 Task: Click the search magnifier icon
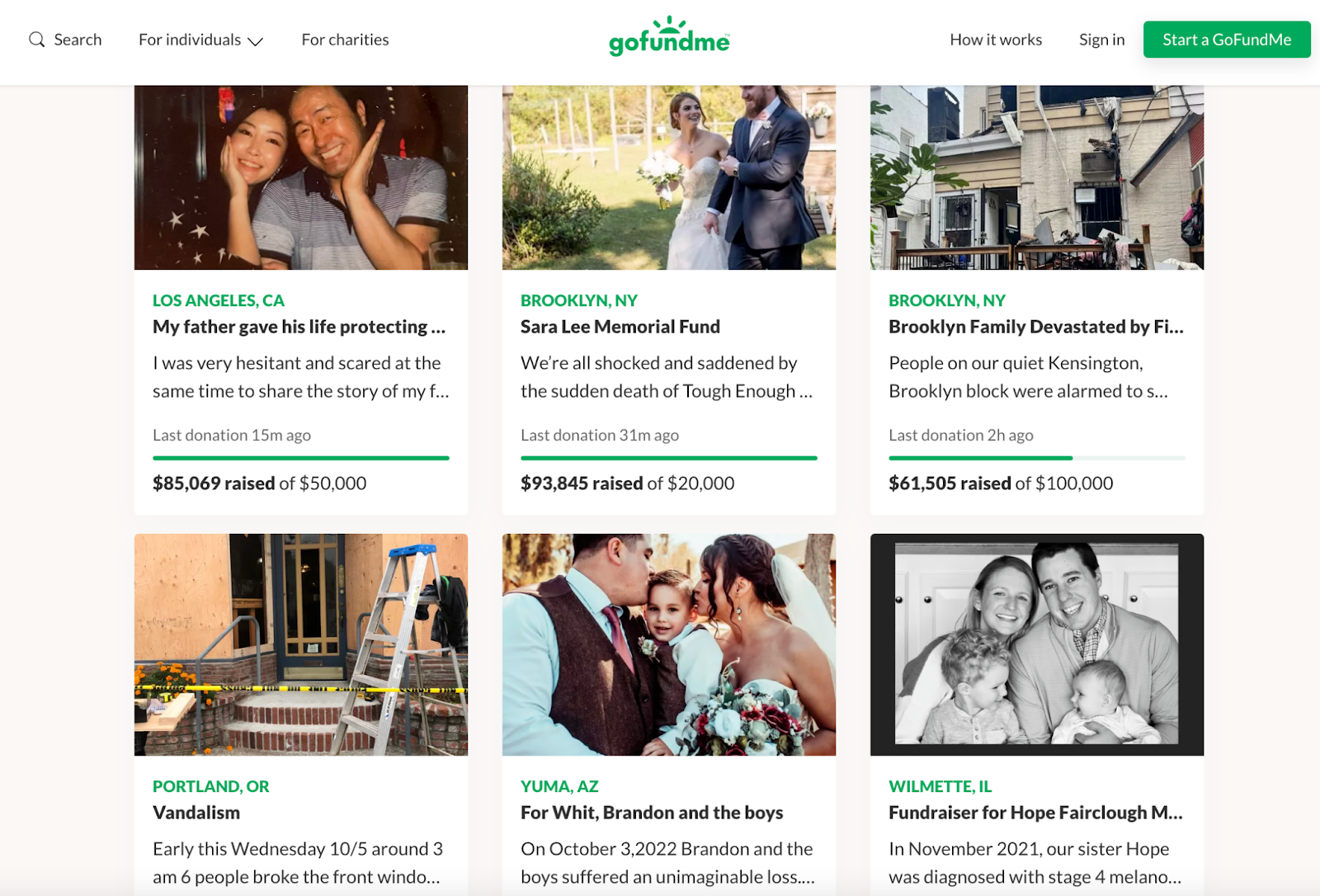(36, 40)
